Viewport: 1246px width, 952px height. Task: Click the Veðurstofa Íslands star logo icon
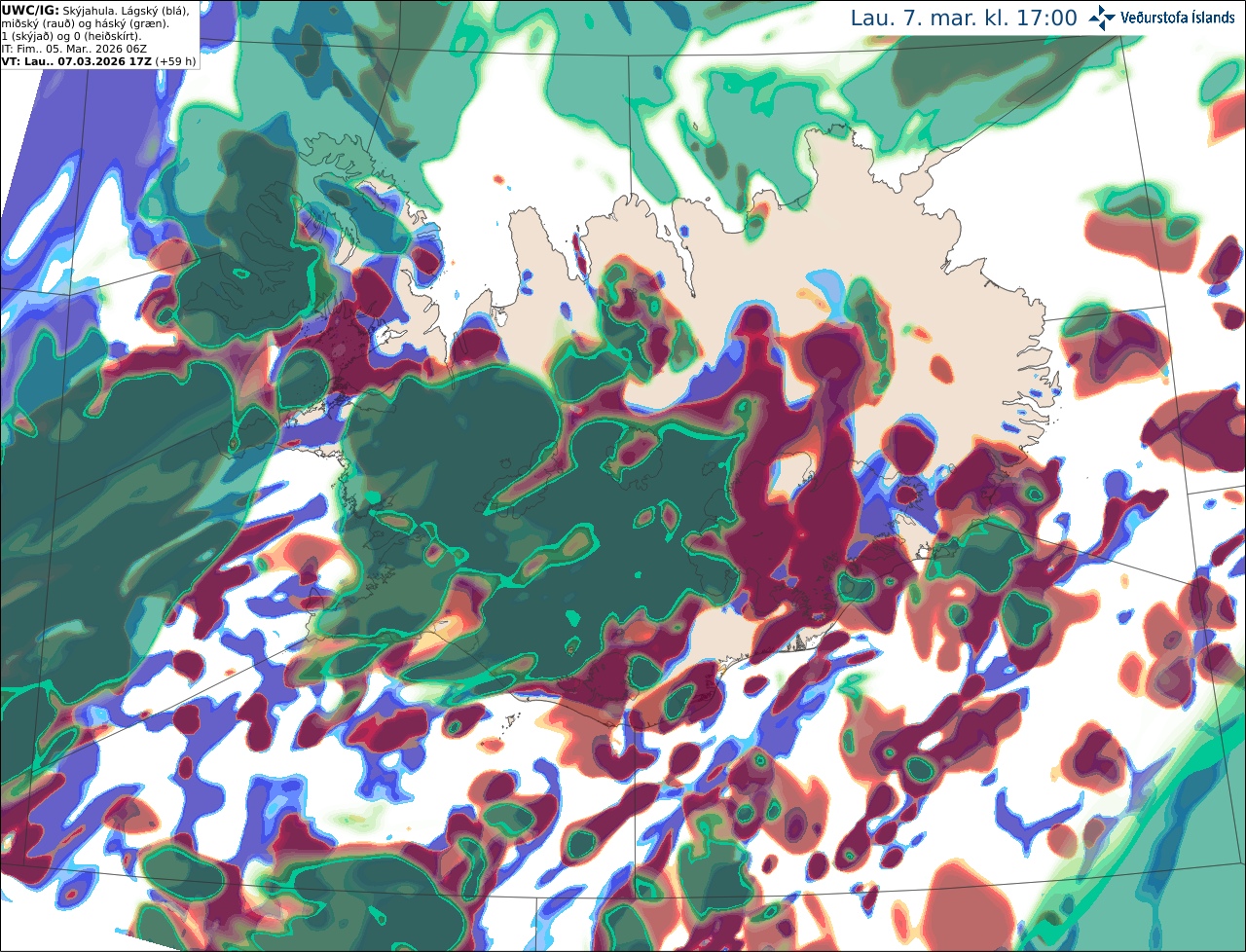click(x=1102, y=18)
